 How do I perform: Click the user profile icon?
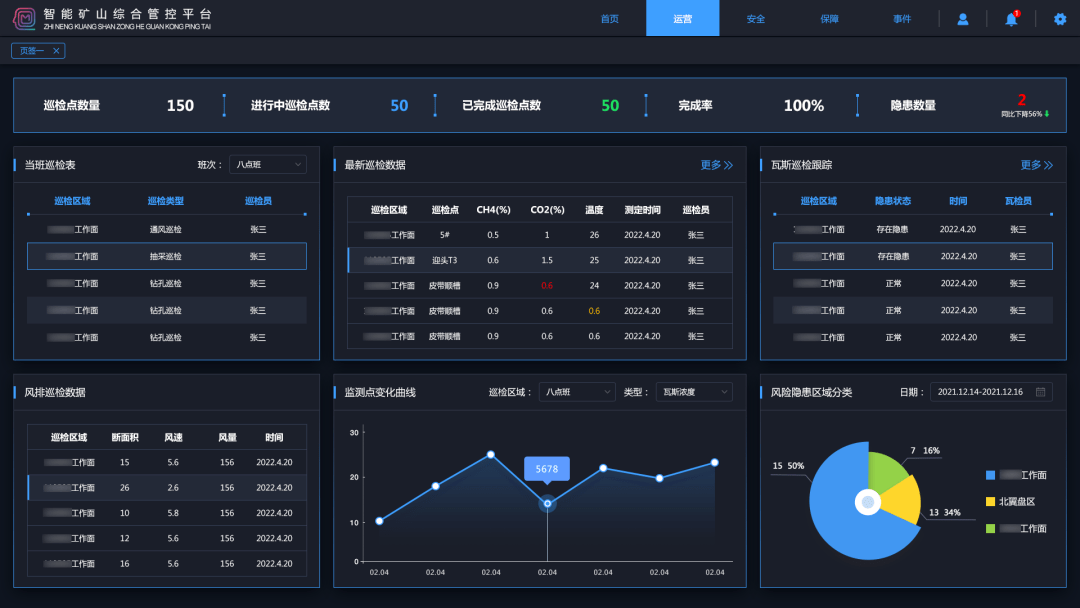tap(961, 17)
